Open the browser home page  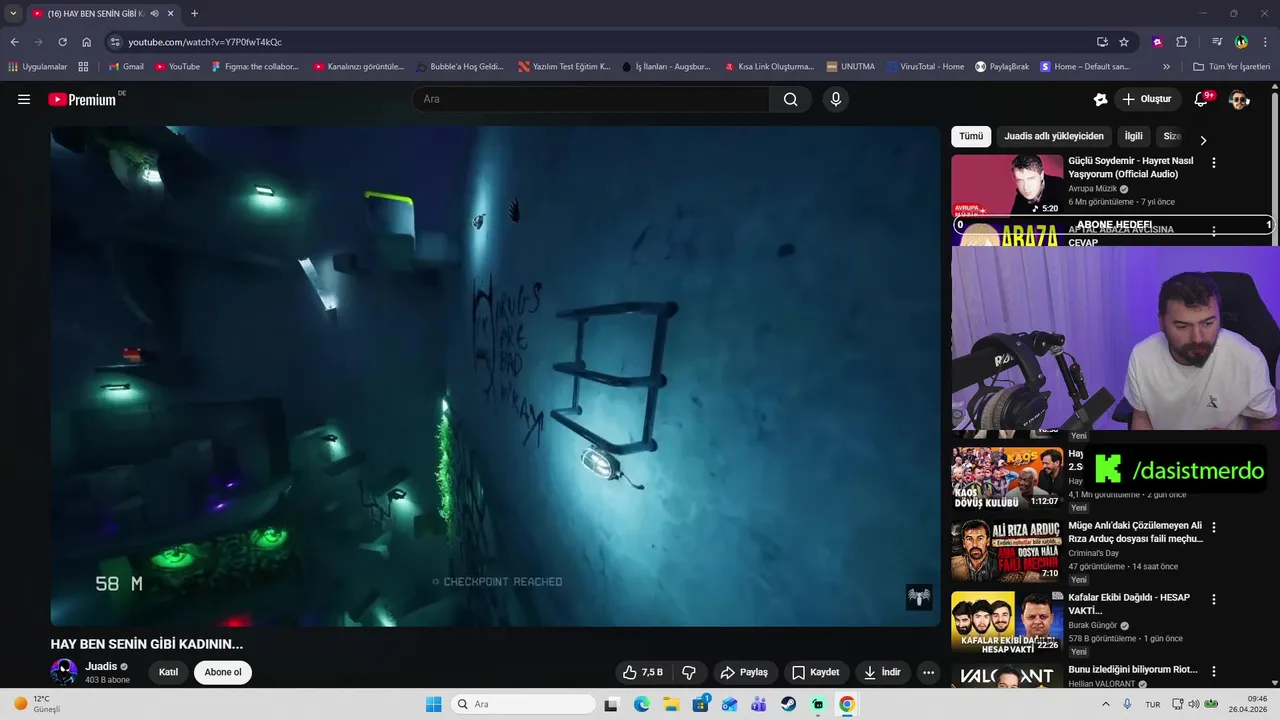(87, 42)
